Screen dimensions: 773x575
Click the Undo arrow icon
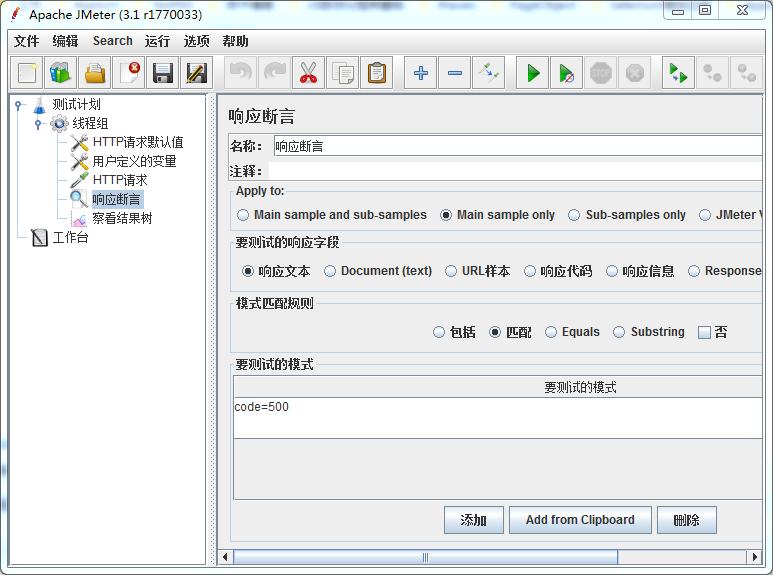(241, 73)
